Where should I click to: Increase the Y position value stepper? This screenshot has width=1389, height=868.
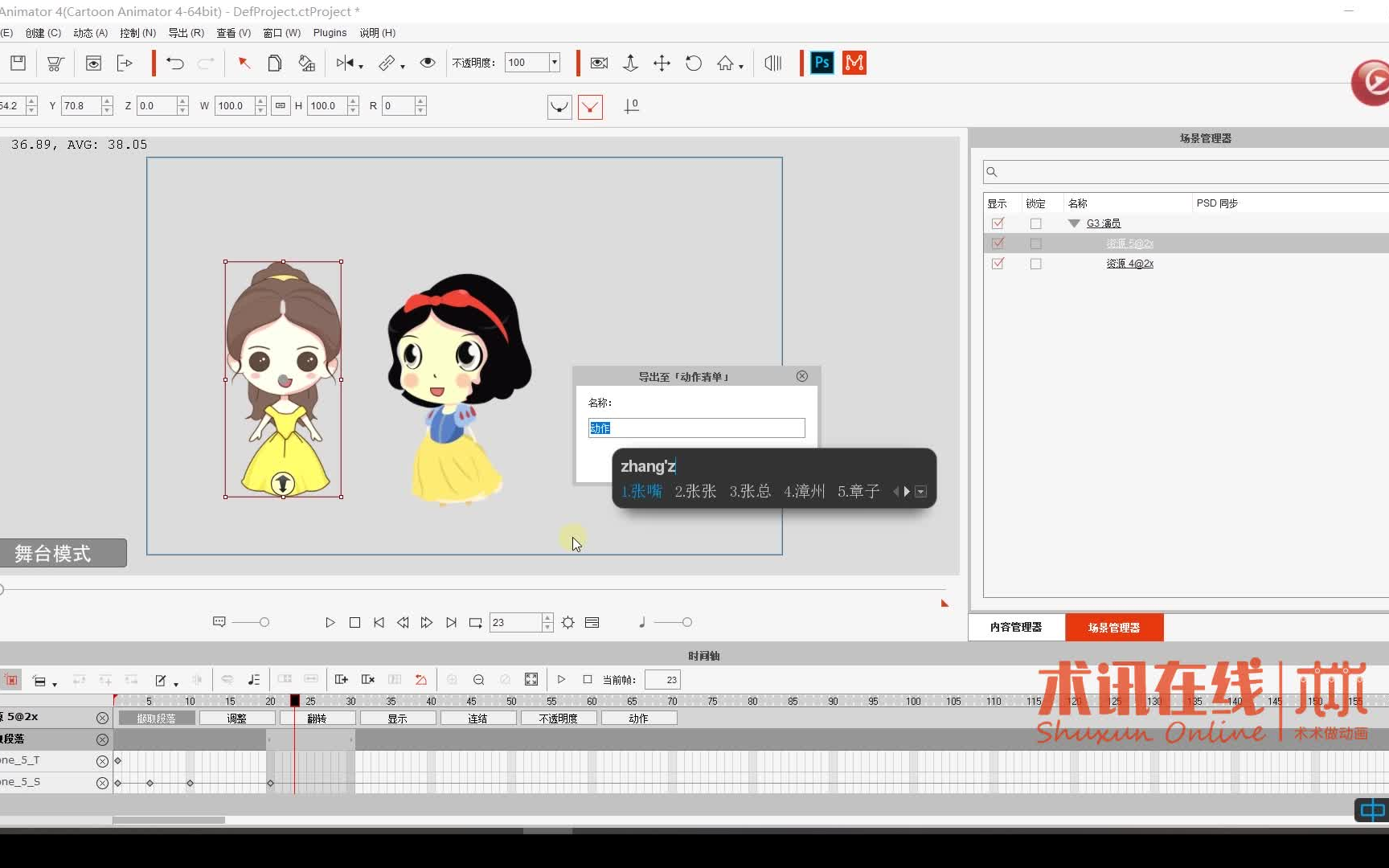pos(107,101)
